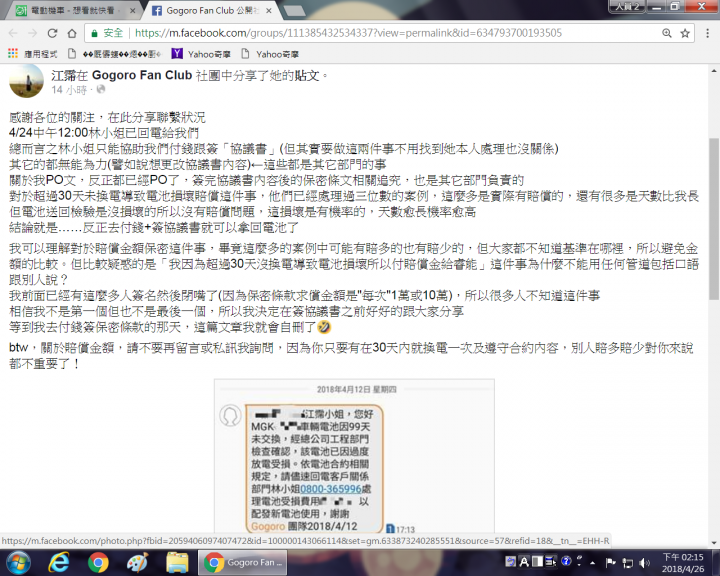
Task: Switch to the first browser tab
Action: click(x=74, y=11)
